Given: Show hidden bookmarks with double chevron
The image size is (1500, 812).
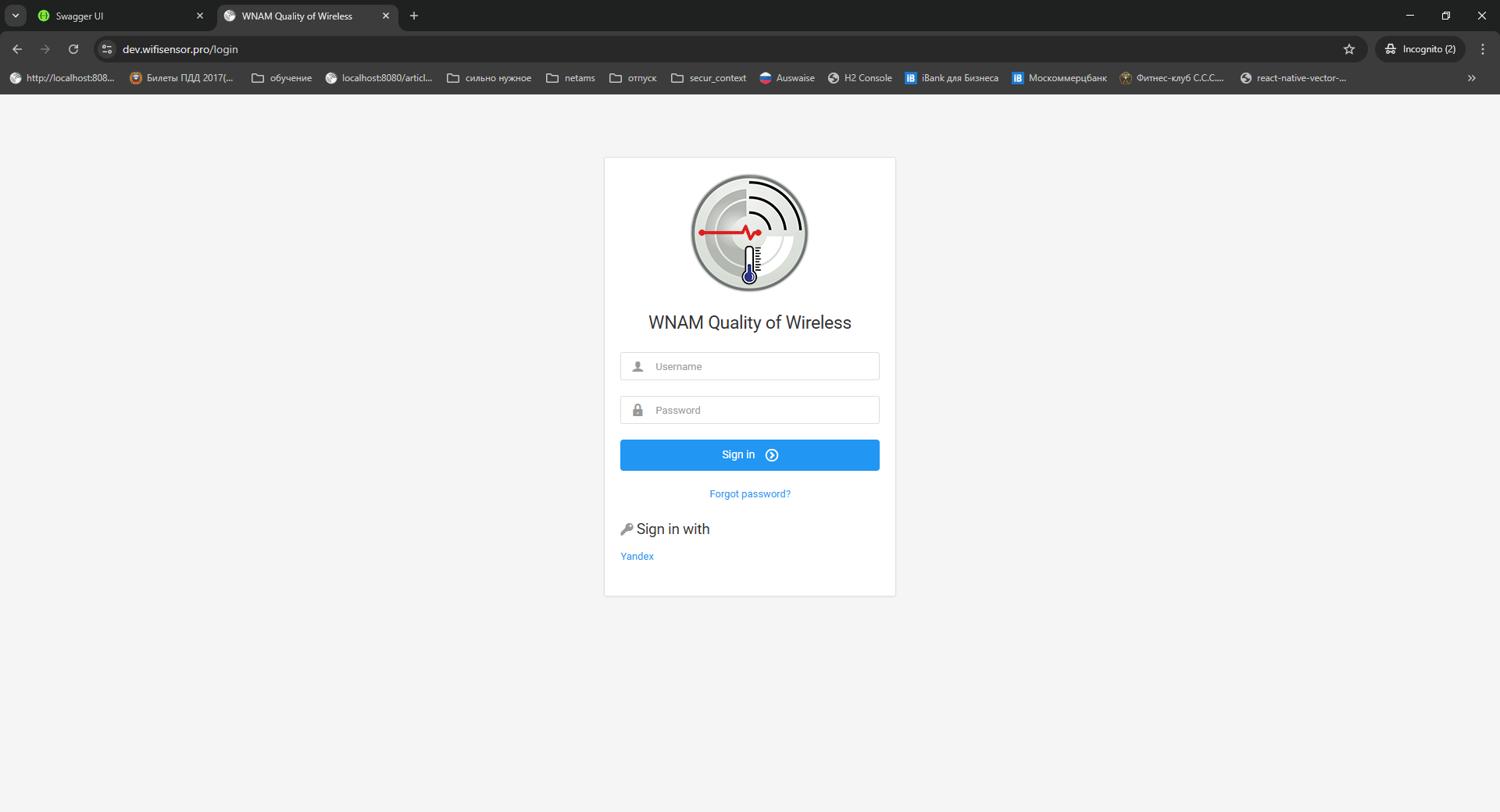Looking at the screenshot, I should click(1471, 78).
